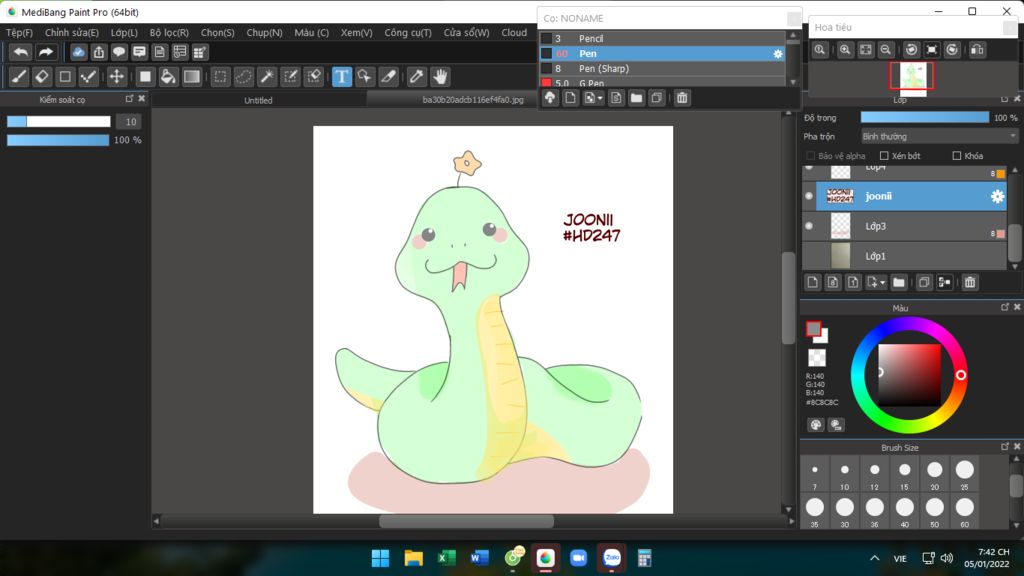Open the Lớp(L) menu
The image size is (1024, 576).
coord(124,32)
